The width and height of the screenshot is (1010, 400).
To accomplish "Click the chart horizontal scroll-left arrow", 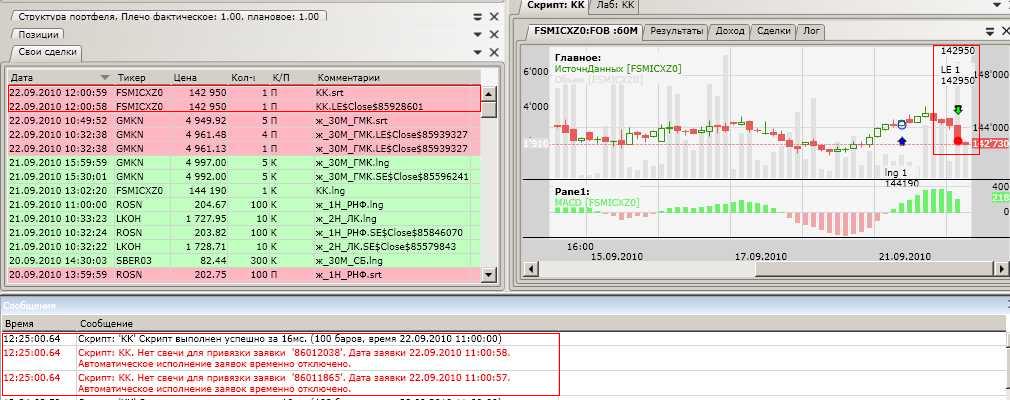I will pyautogui.click(x=531, y=269).
